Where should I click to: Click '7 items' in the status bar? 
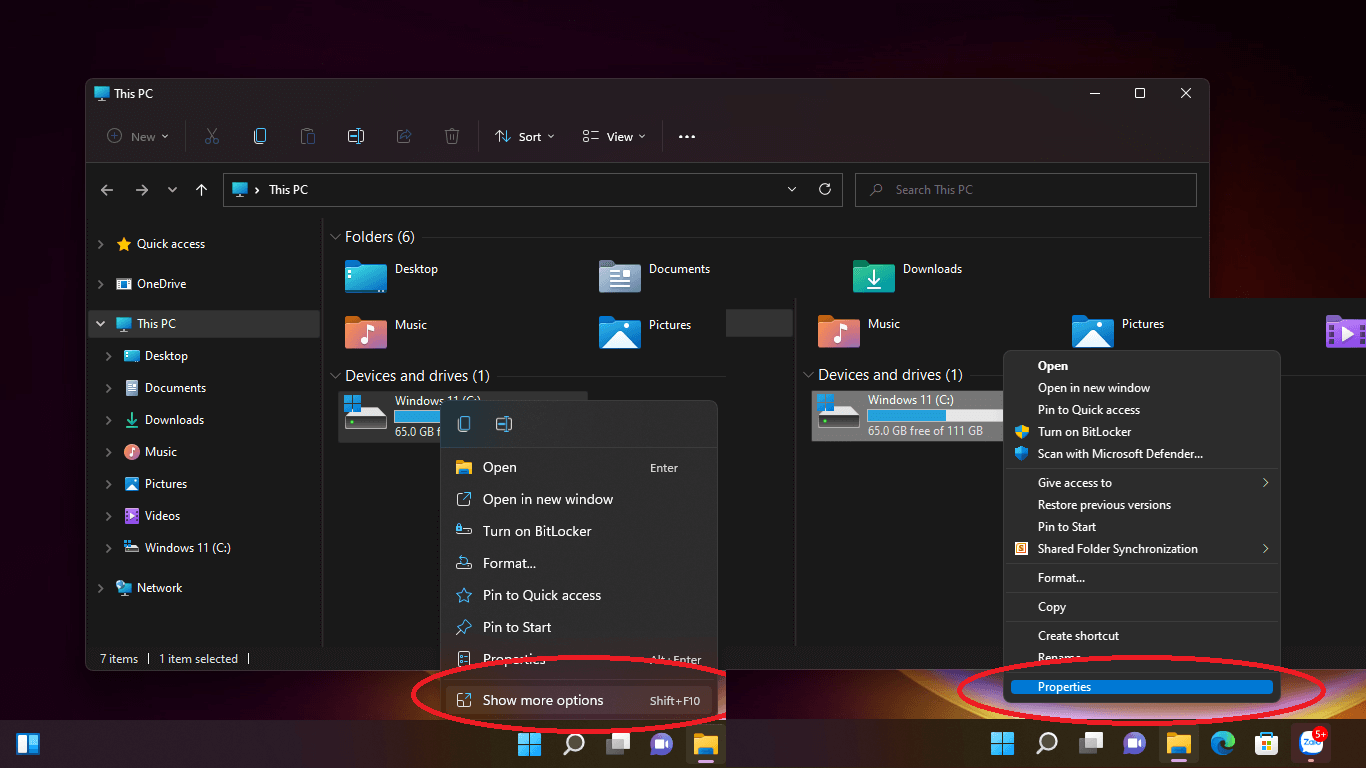(119, 659)
